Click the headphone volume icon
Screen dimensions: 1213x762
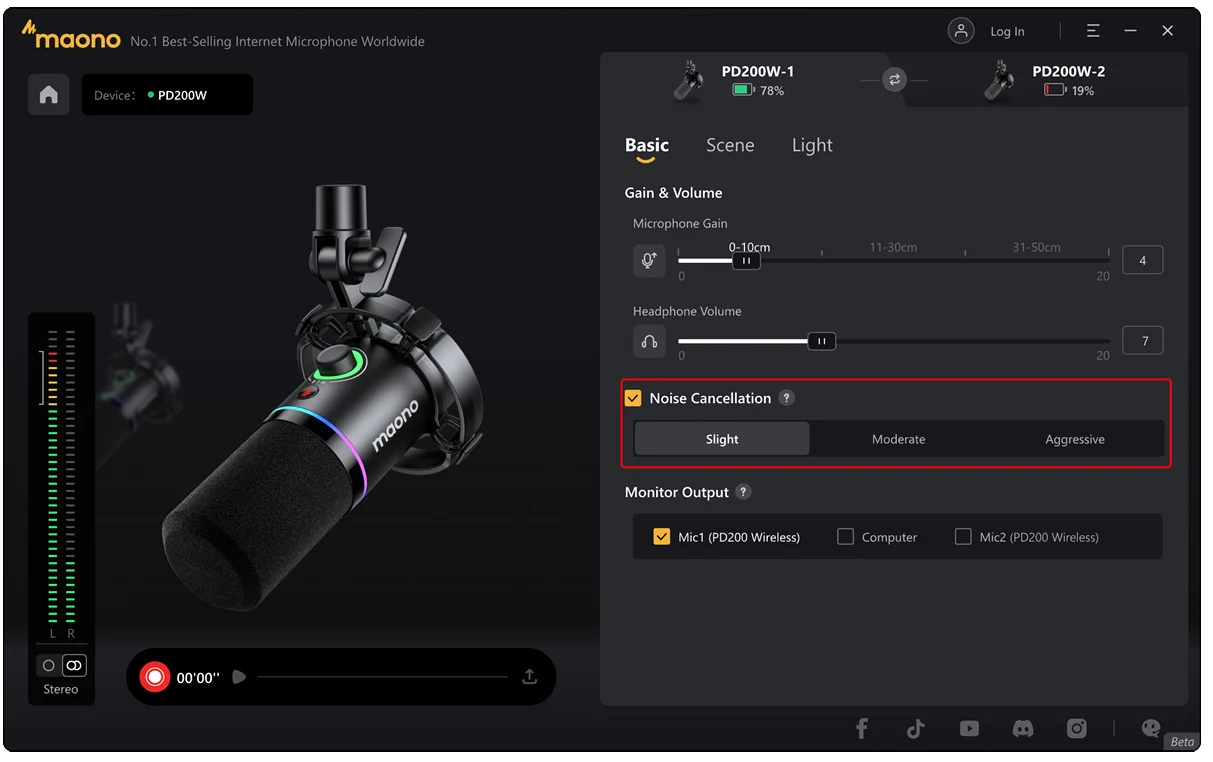tap(649, 341)
